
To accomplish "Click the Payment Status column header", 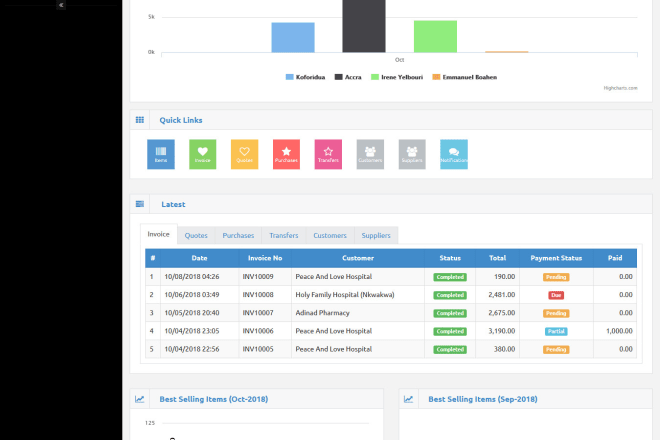I will tap(556, 258).
